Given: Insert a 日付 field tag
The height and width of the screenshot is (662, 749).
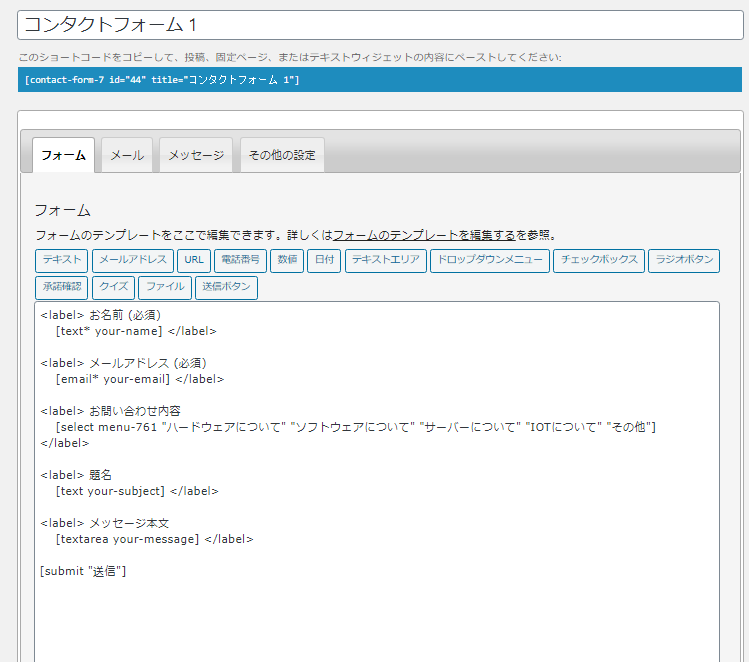Looking at the screenshot, I should point(324,261).
